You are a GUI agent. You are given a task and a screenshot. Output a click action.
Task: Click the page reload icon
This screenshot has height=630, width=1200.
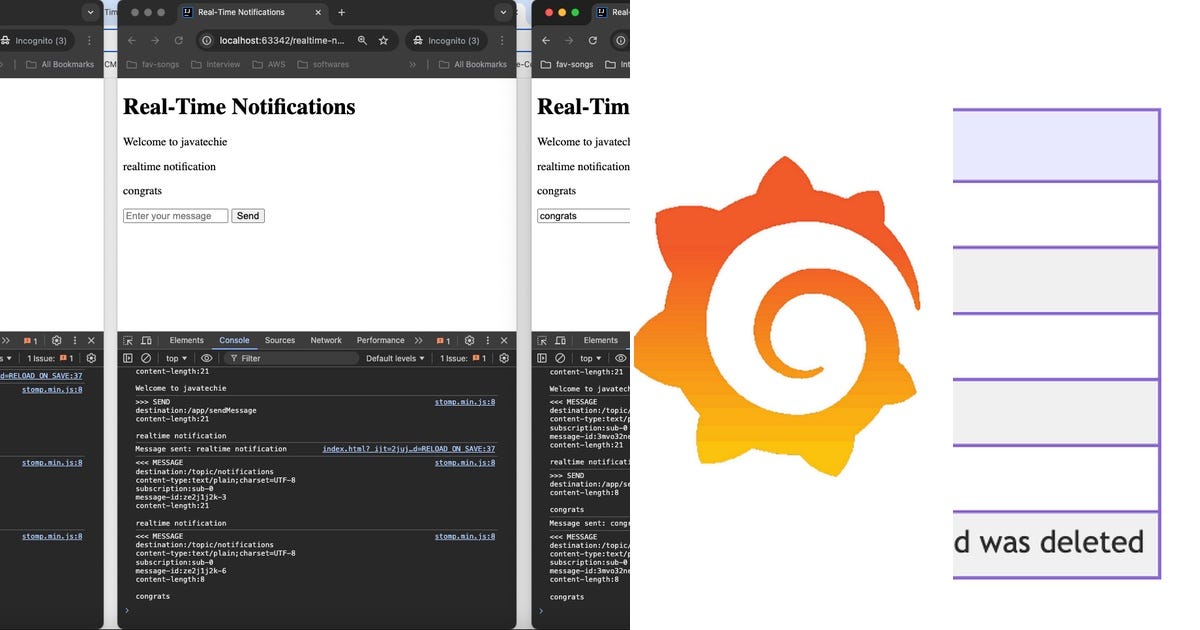point(178,41)
